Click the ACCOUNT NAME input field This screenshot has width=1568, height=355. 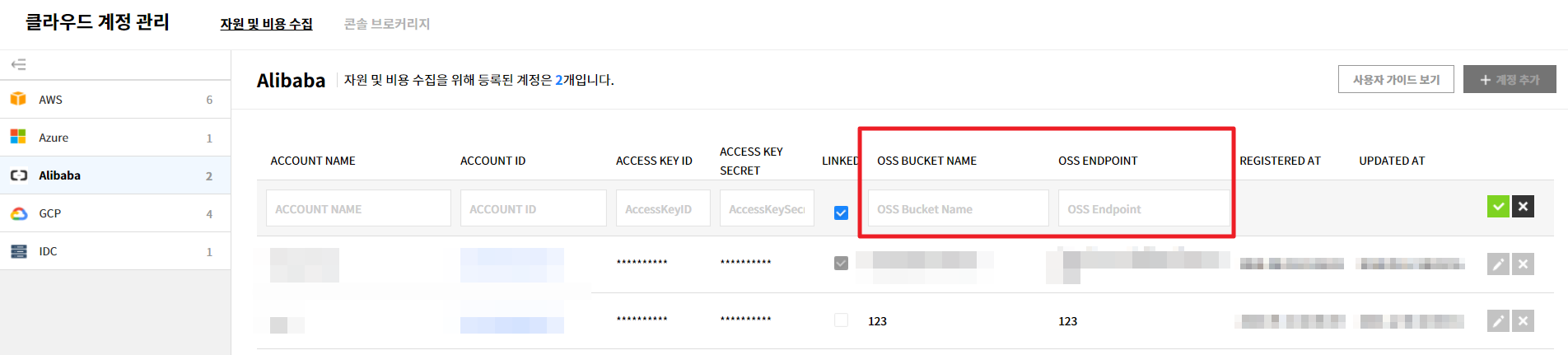point(358,209)
